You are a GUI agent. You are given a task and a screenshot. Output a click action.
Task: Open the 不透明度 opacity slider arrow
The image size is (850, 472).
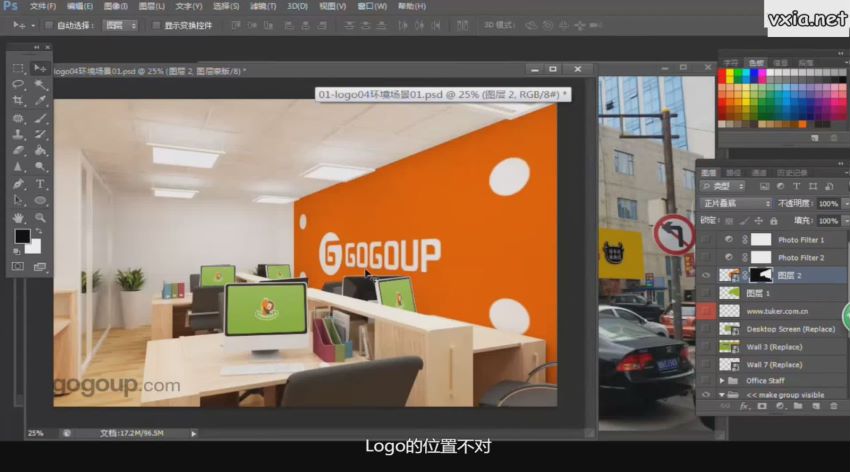point(846,204)
